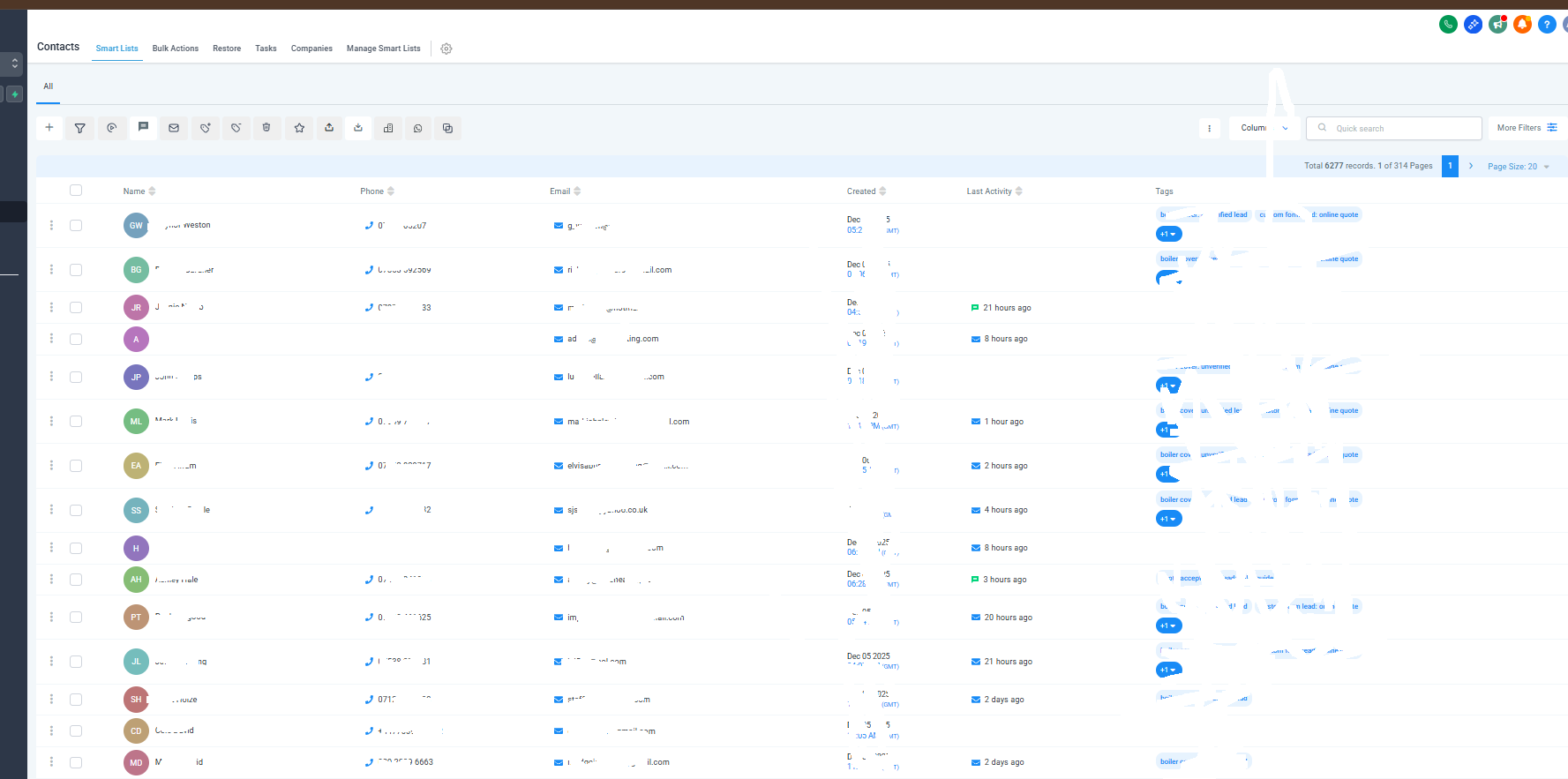Select page 1 in the pagination
1568x779 pixels.
pos(1450,166)
